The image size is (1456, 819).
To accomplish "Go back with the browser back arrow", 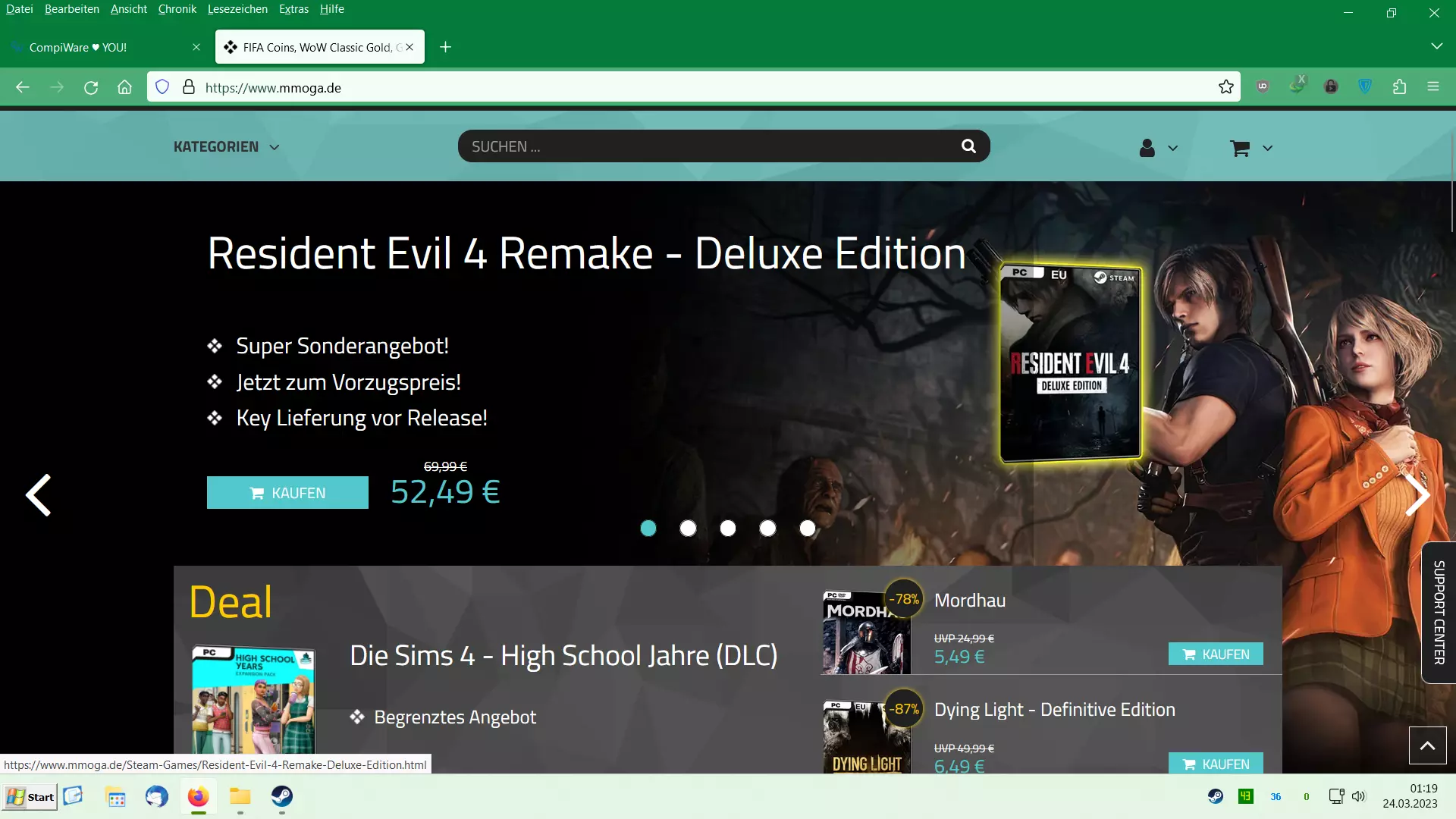I will click(23, 87).
